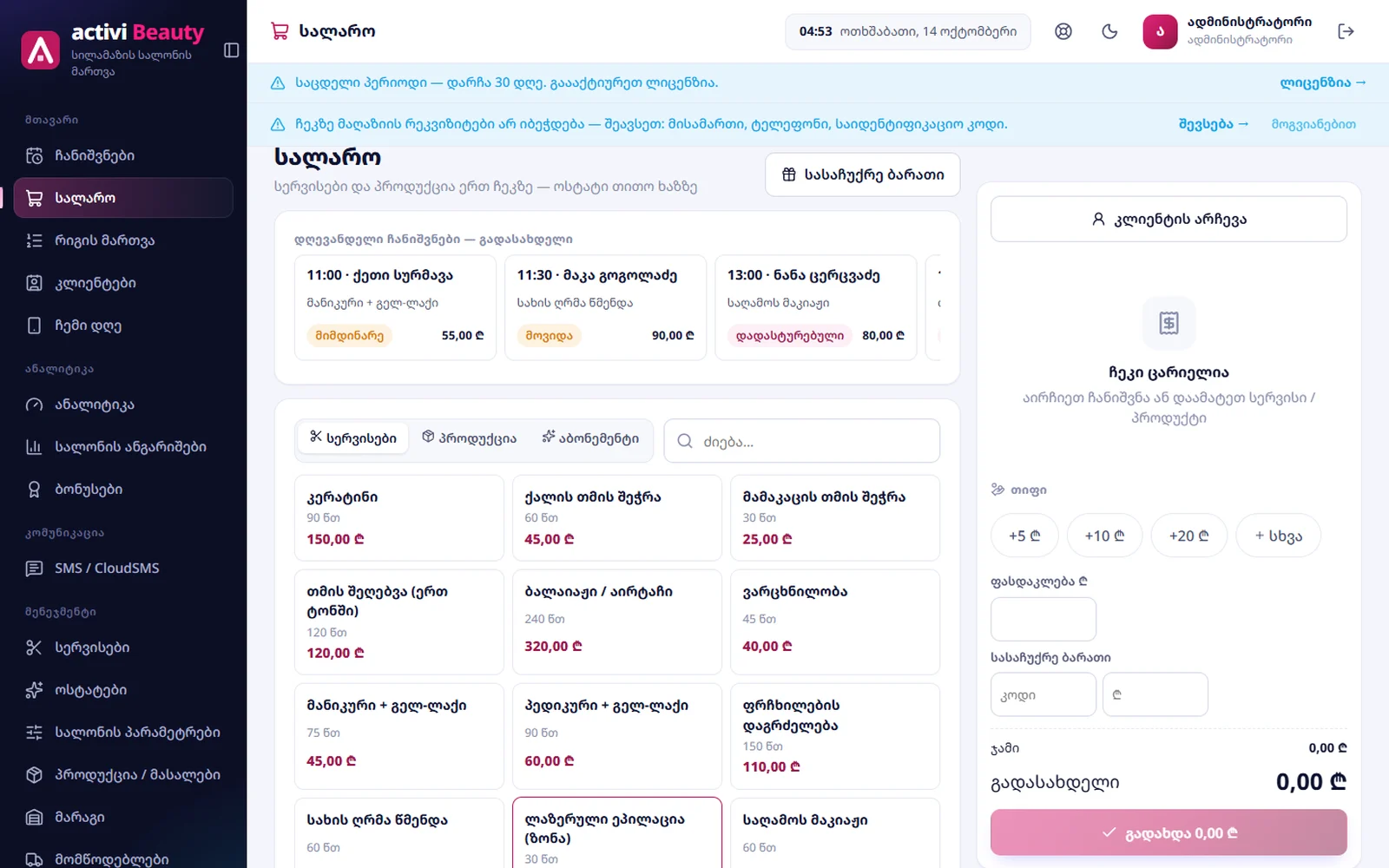Image resolution: width=1389 pixels, height=868 pixels.
Task: Open ჩანიშვნები in the sidebar
Action: click(123, 155)
